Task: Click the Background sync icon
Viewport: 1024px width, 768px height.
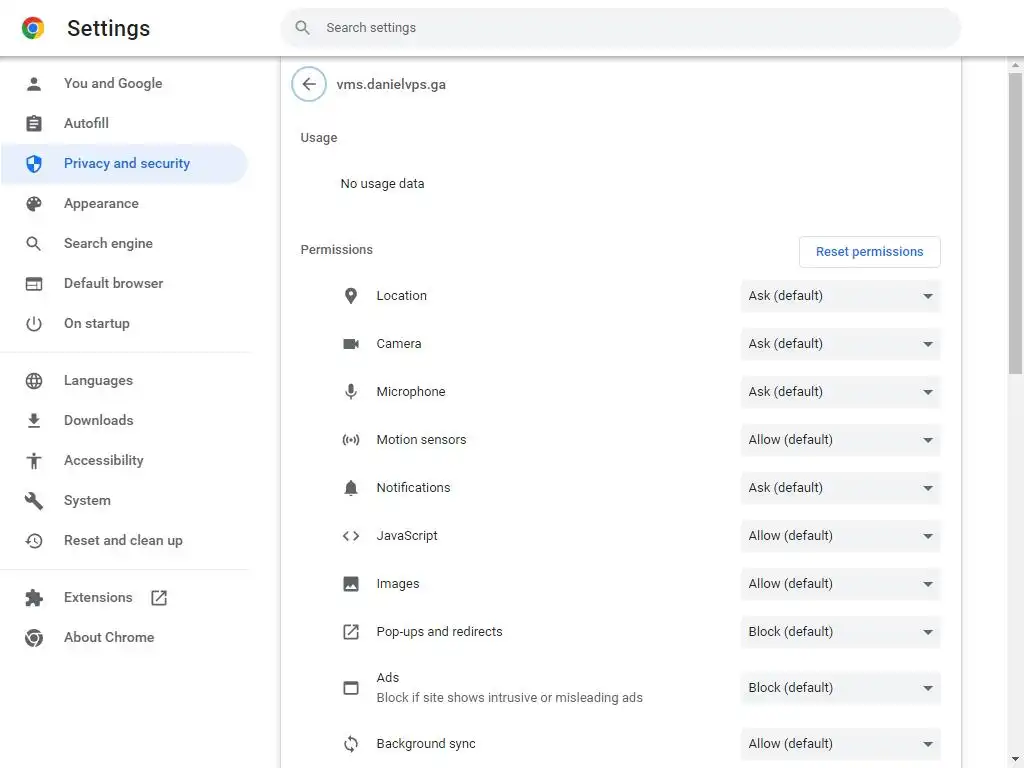Action: (x=351, y=744)
